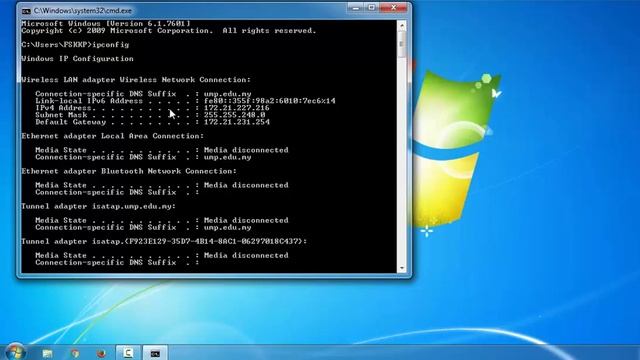
Task: Click the default gateway 172.21.231.254
Action: (x=237, y=122)
